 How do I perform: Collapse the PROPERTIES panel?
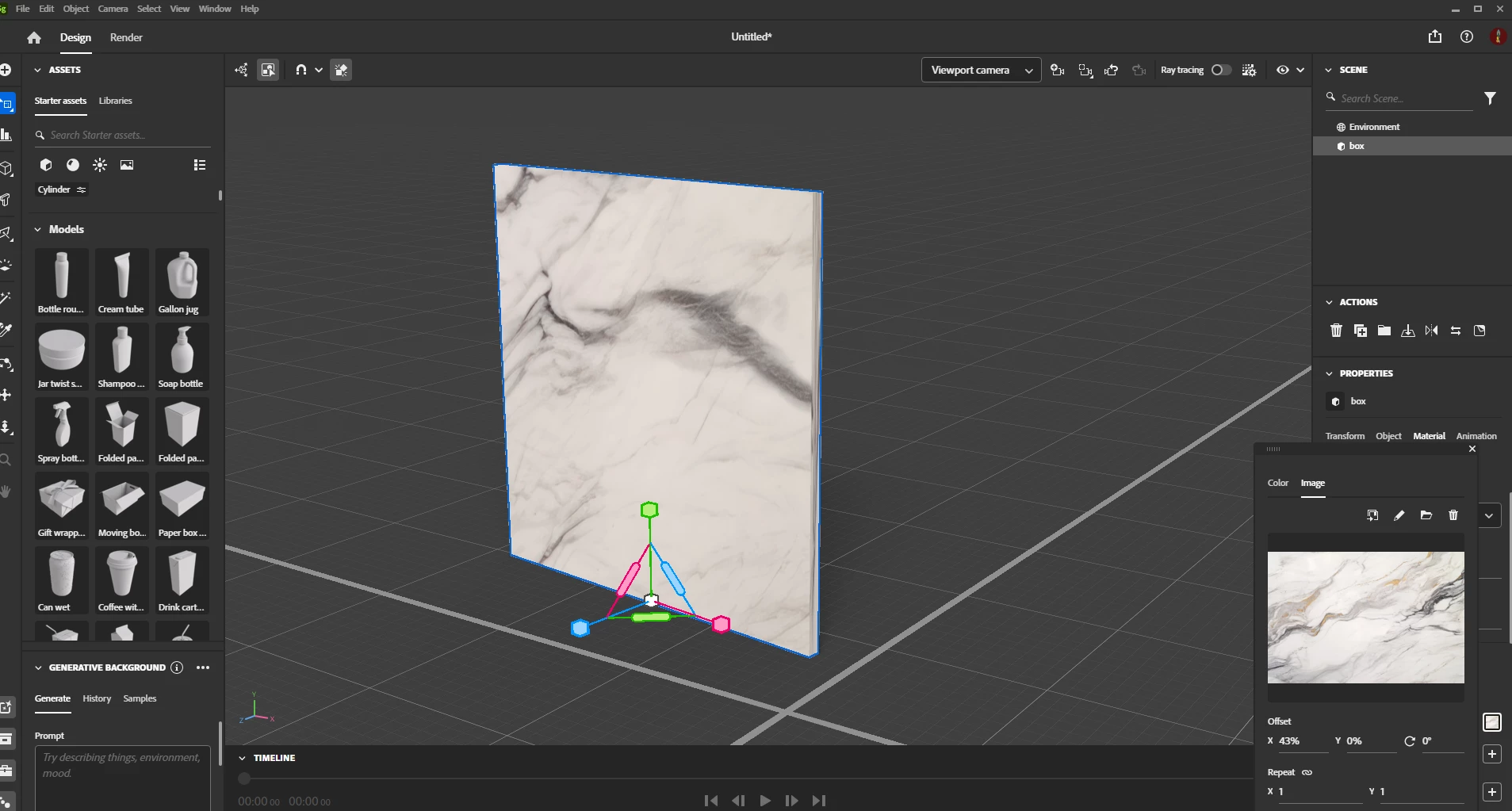pyautogui.click(x=1329, y=373)
